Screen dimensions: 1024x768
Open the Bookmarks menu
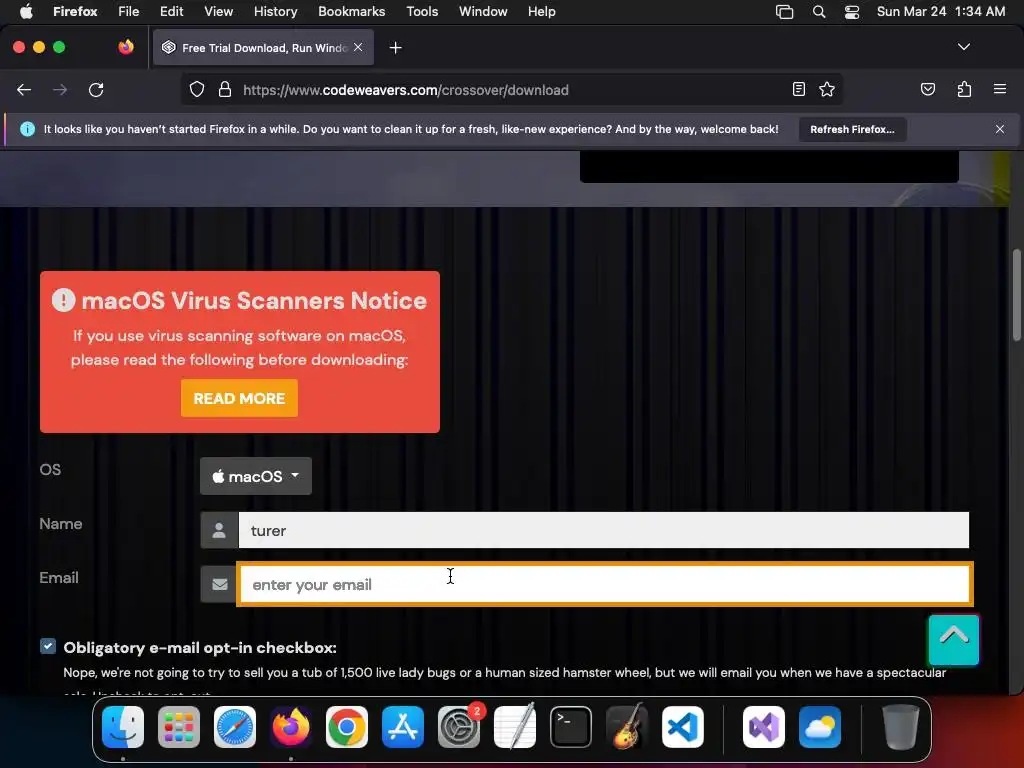[x=351, y=12]
